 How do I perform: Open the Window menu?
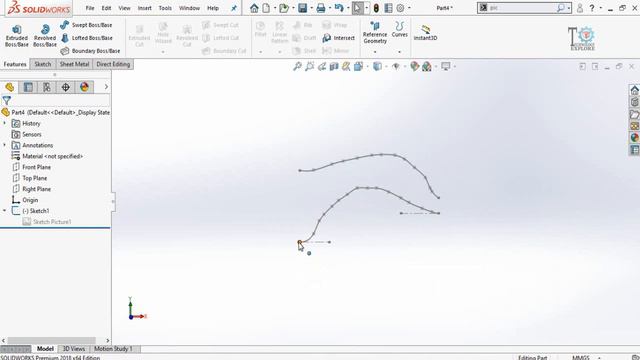[x=189, y=8]
